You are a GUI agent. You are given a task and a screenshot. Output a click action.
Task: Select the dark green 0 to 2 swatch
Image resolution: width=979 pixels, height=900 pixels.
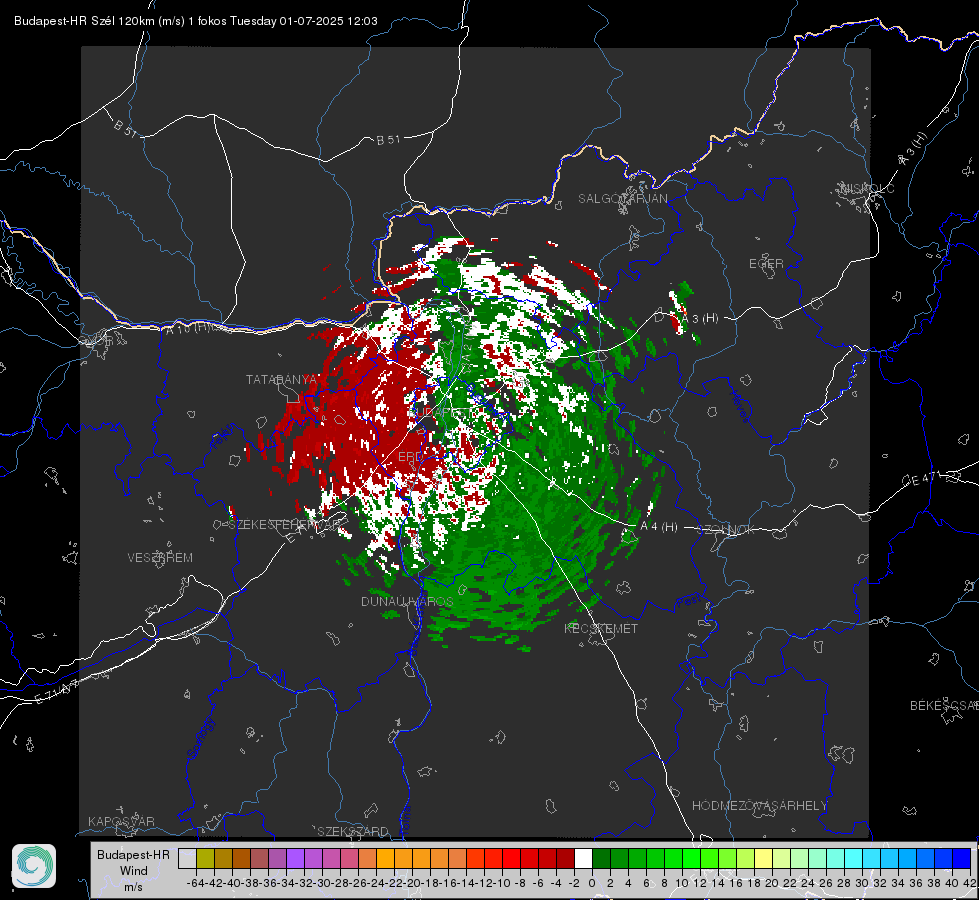click(601, 858)
